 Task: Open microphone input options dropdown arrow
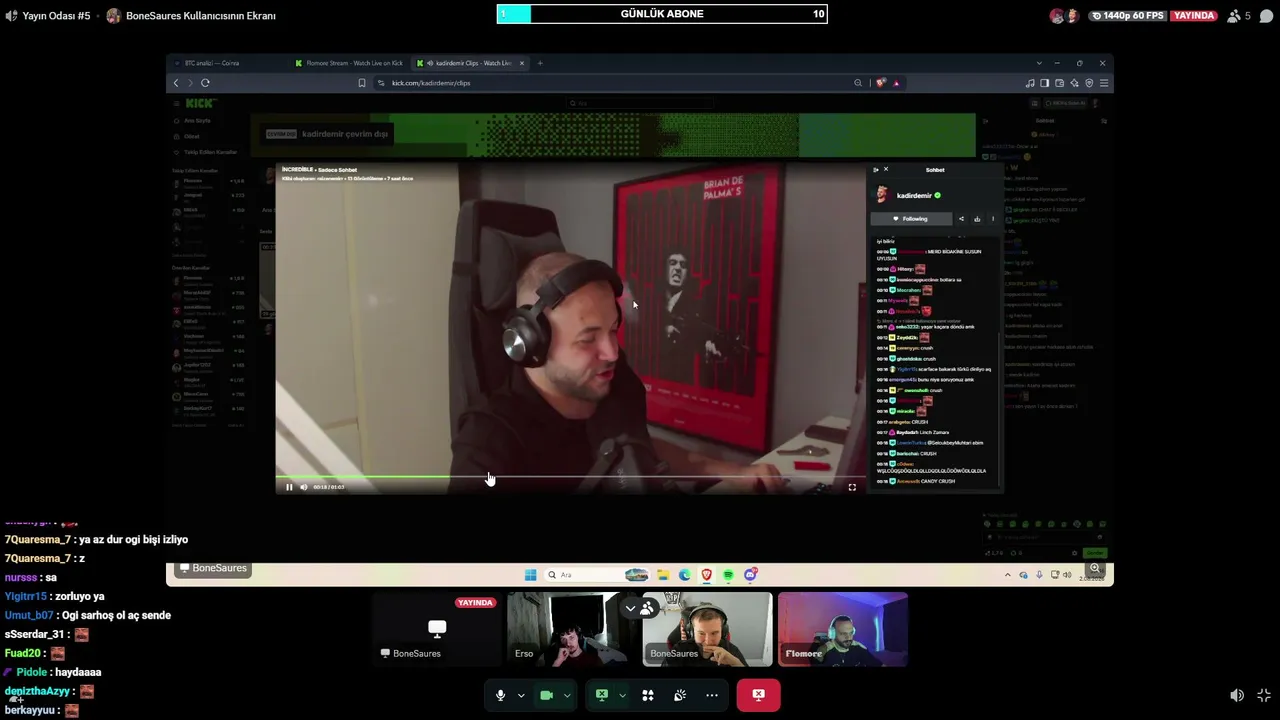coord(521,695)
